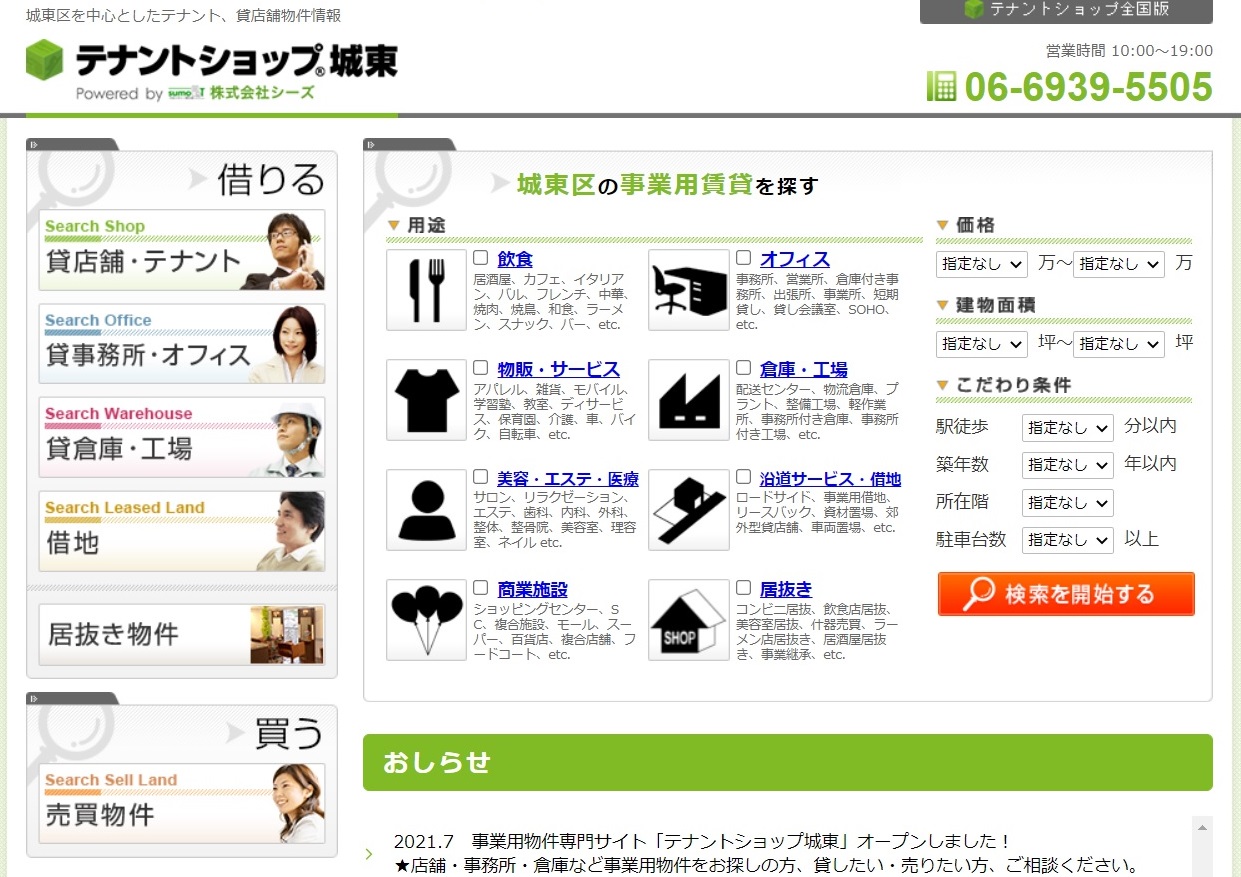The height and width of the screenshot is (877, 1241).
Task: Click the factory 倉庫・工場 icon
Action: click(x=688, y=400)
